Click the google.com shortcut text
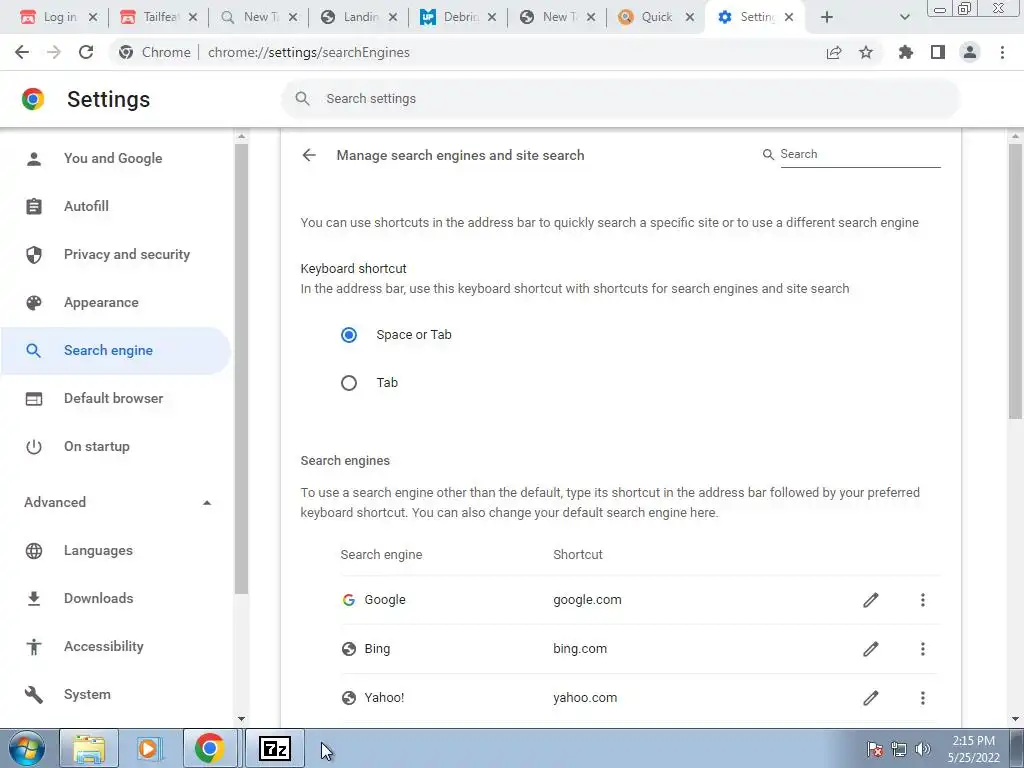1024x768 pixels. click(x=587, y=600)
